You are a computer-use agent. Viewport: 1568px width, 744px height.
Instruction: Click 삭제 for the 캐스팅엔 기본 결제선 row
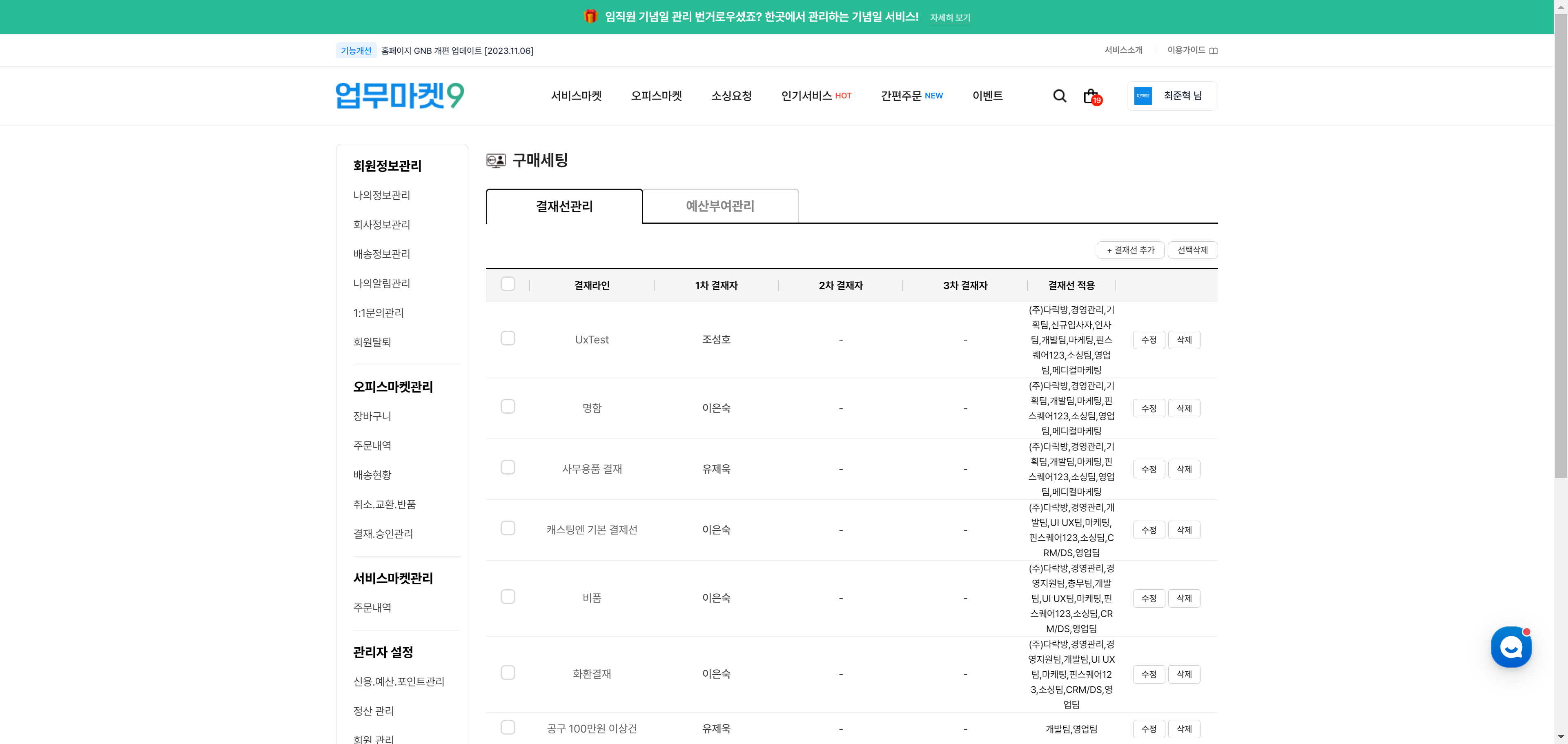[x=1184, y=530]
